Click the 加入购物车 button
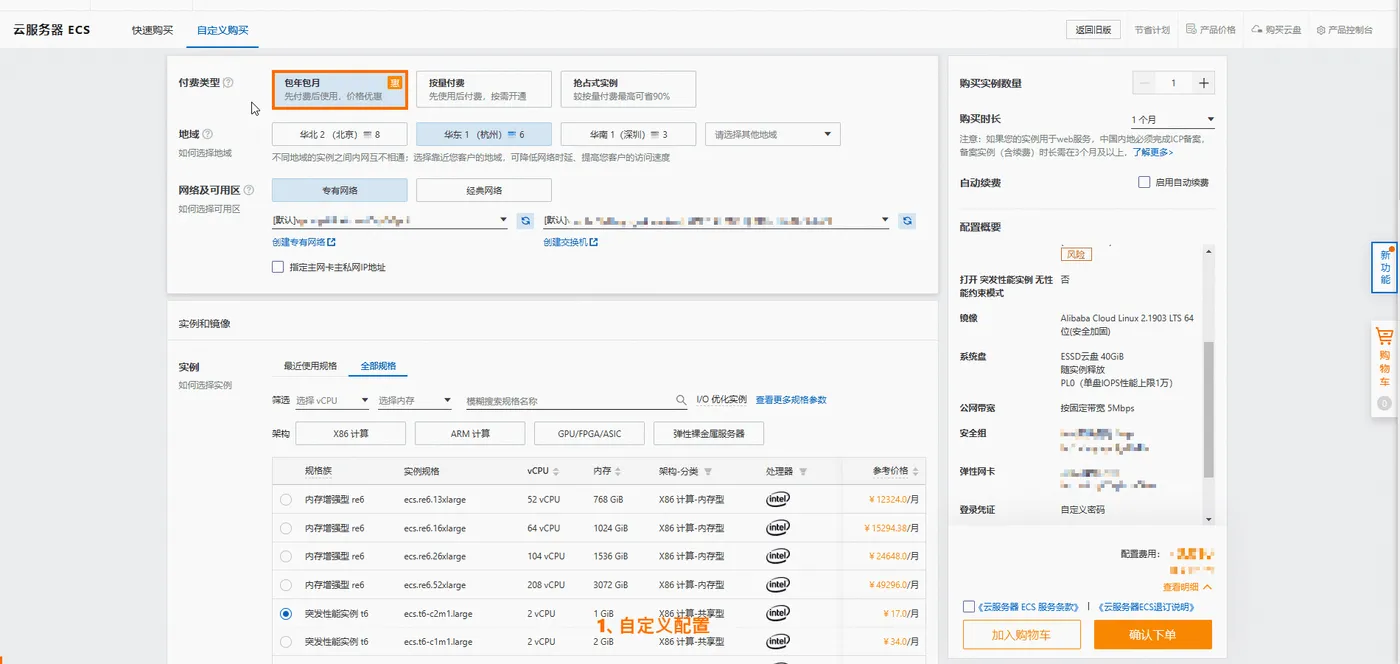 (1022, 635)
